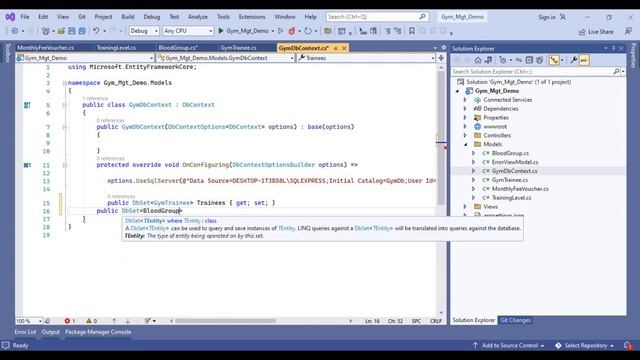The height and width of the screenshot is (360, 640).
Task: Click the warning count icon showing 0
Action: tap(89, 321)
